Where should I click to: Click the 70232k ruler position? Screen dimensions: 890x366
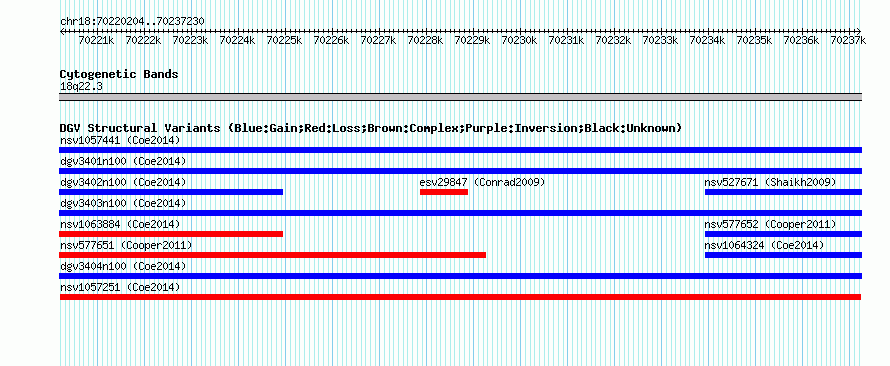[615, 40]
